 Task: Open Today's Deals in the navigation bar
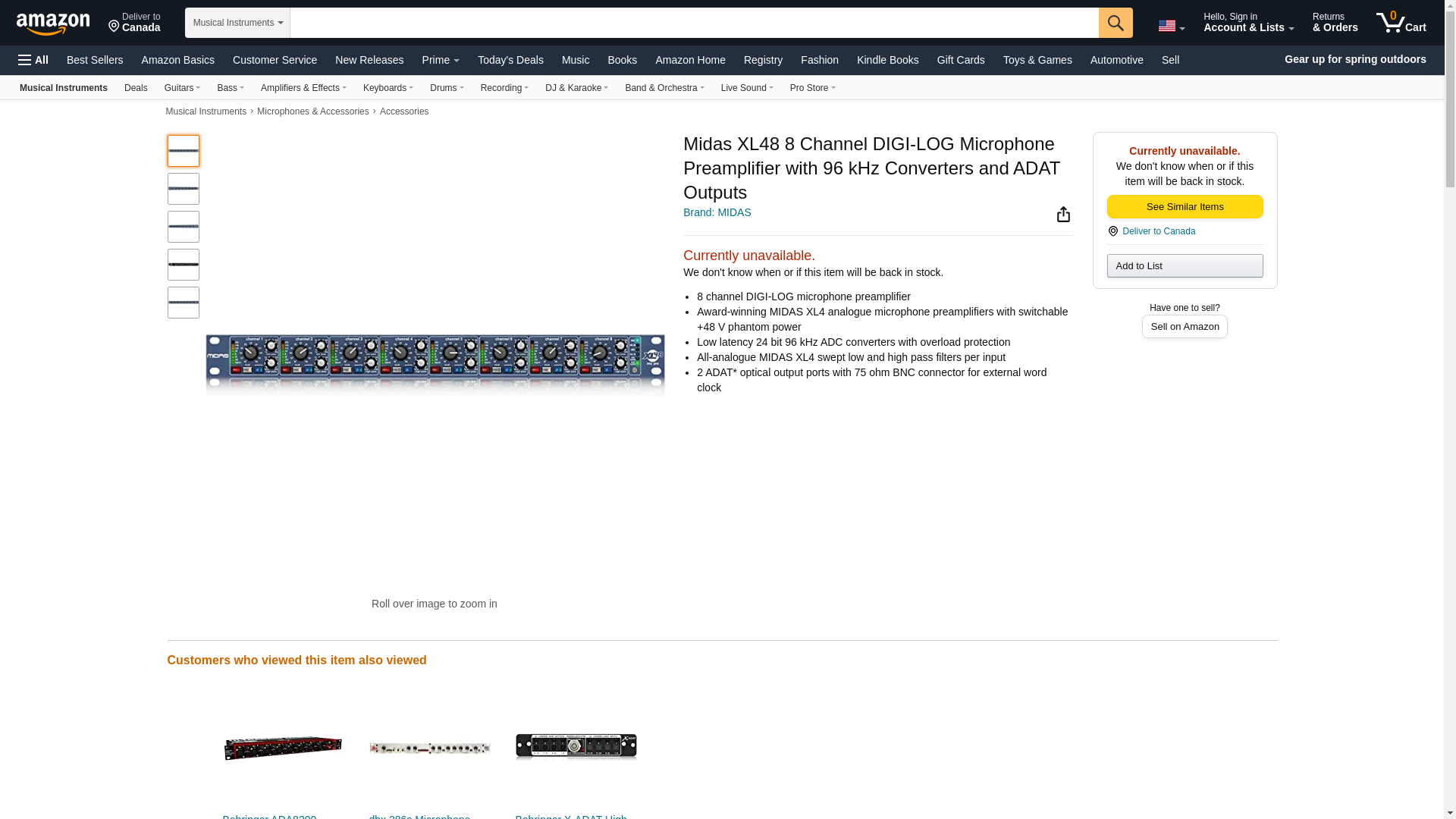(x=510, y=60)
